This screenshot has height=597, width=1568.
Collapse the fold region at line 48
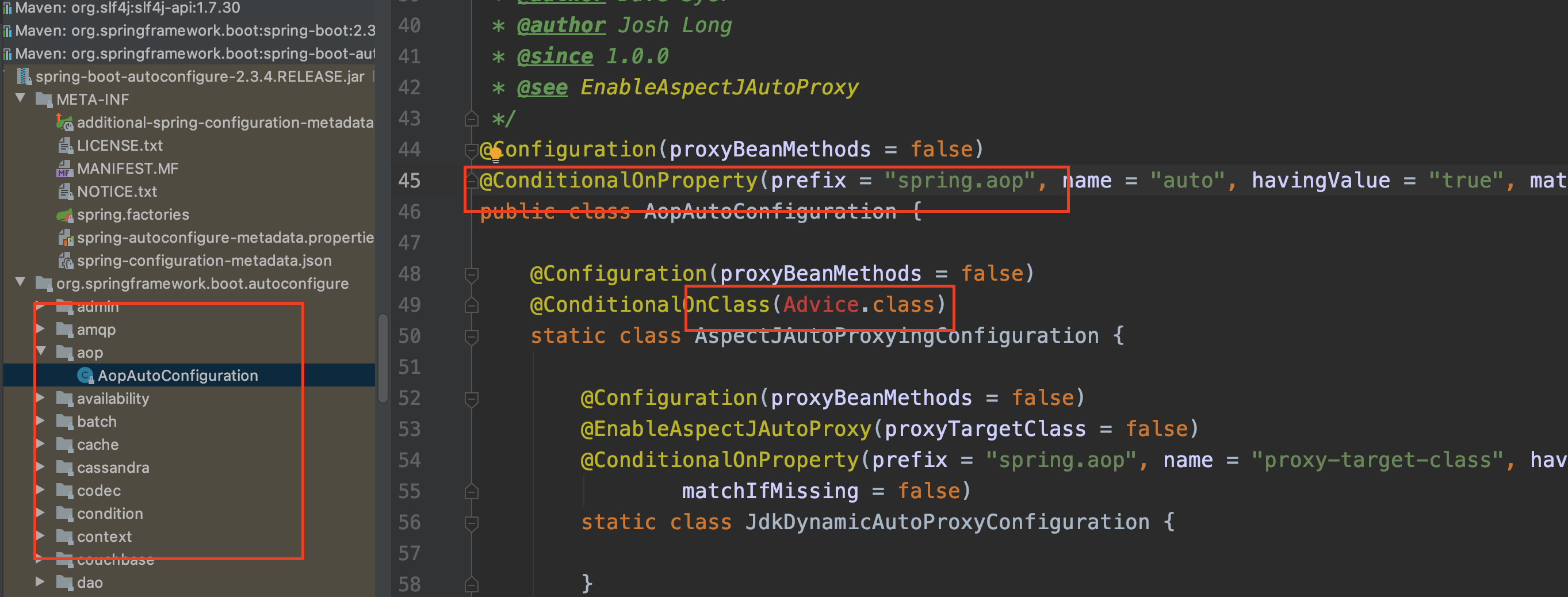point(471,274)
